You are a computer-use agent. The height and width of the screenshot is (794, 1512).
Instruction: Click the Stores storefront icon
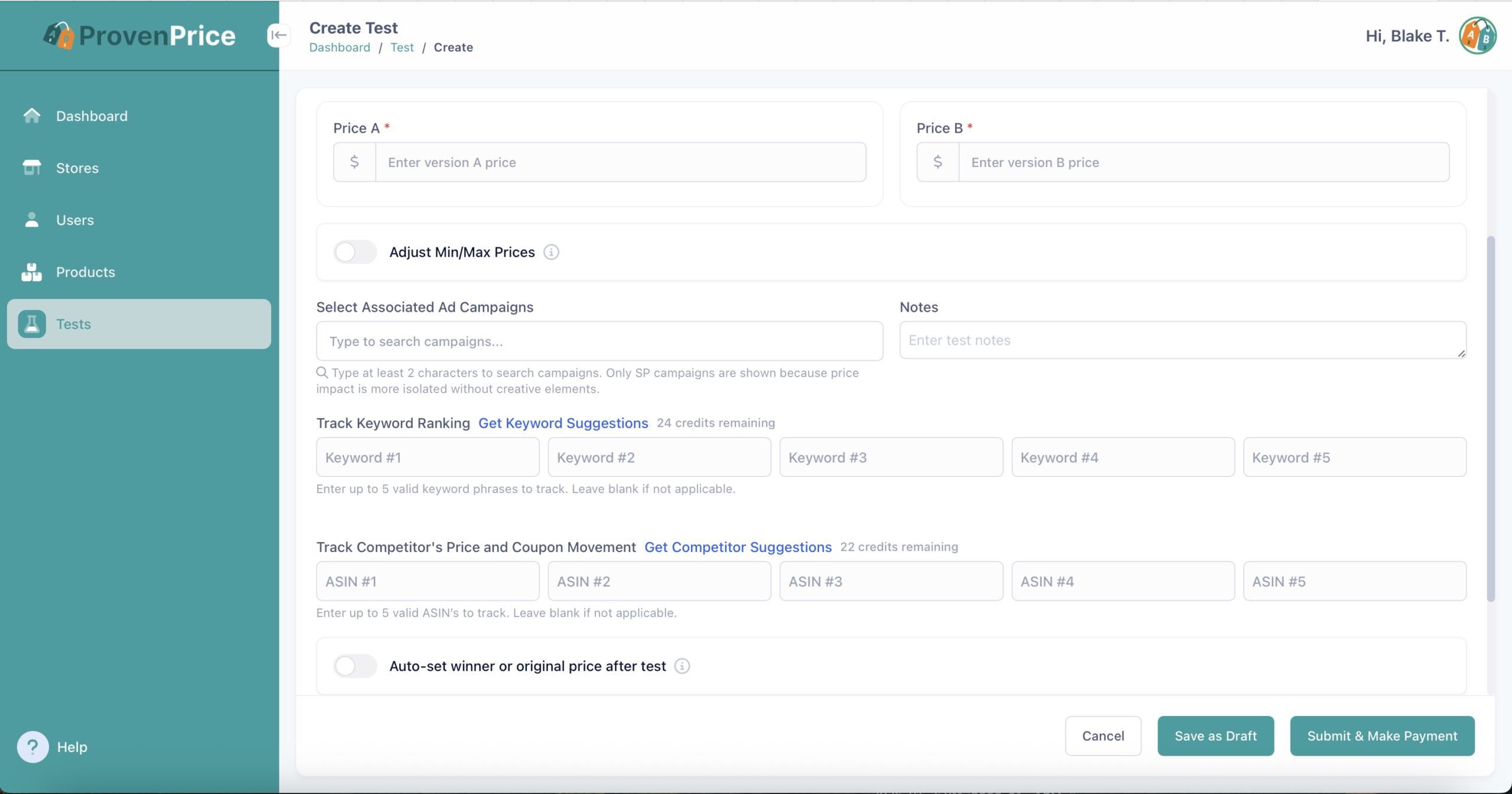[32, 168]
